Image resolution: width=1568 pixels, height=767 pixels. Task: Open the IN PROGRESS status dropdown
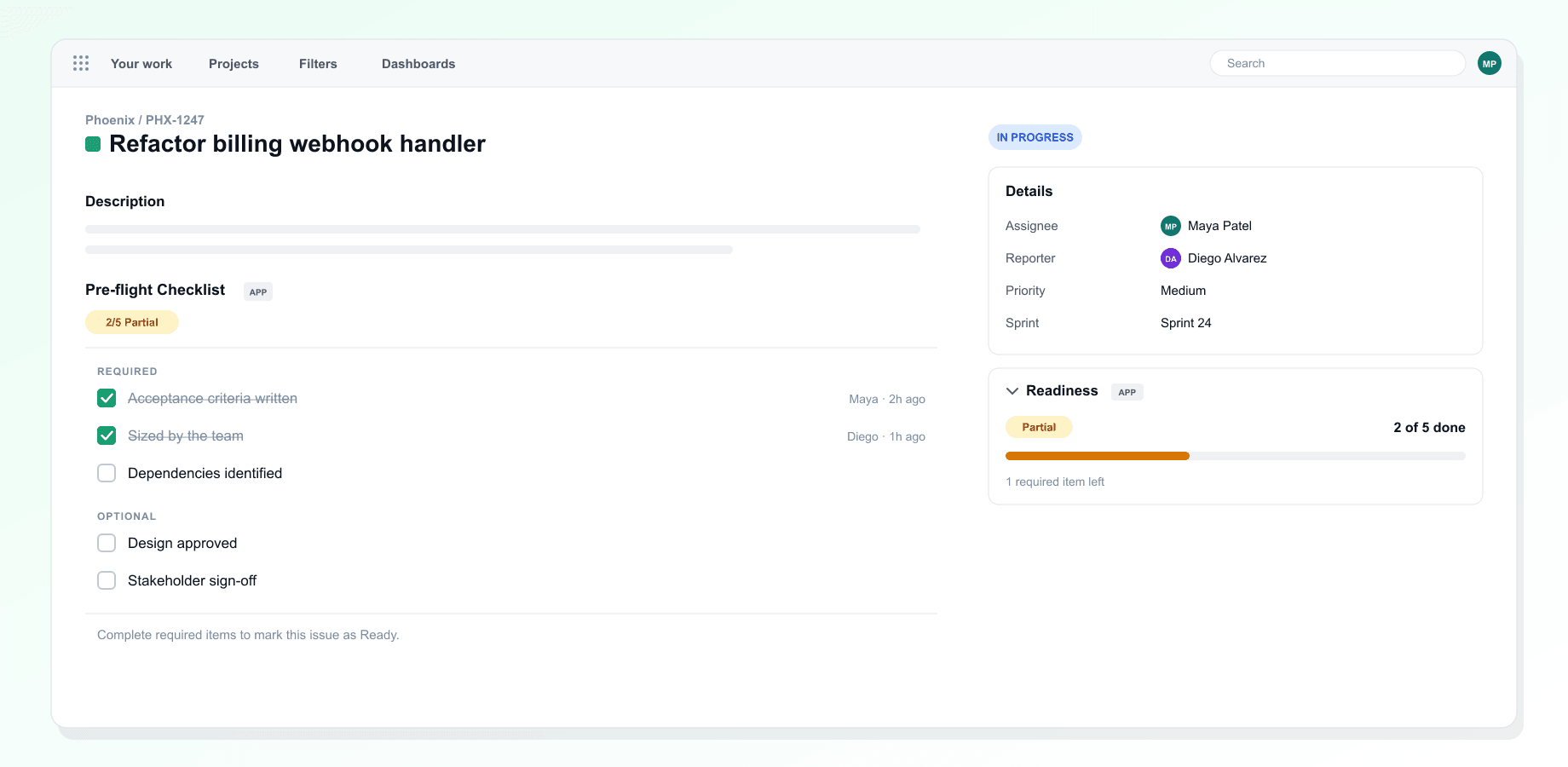(x=1035, y=137)
